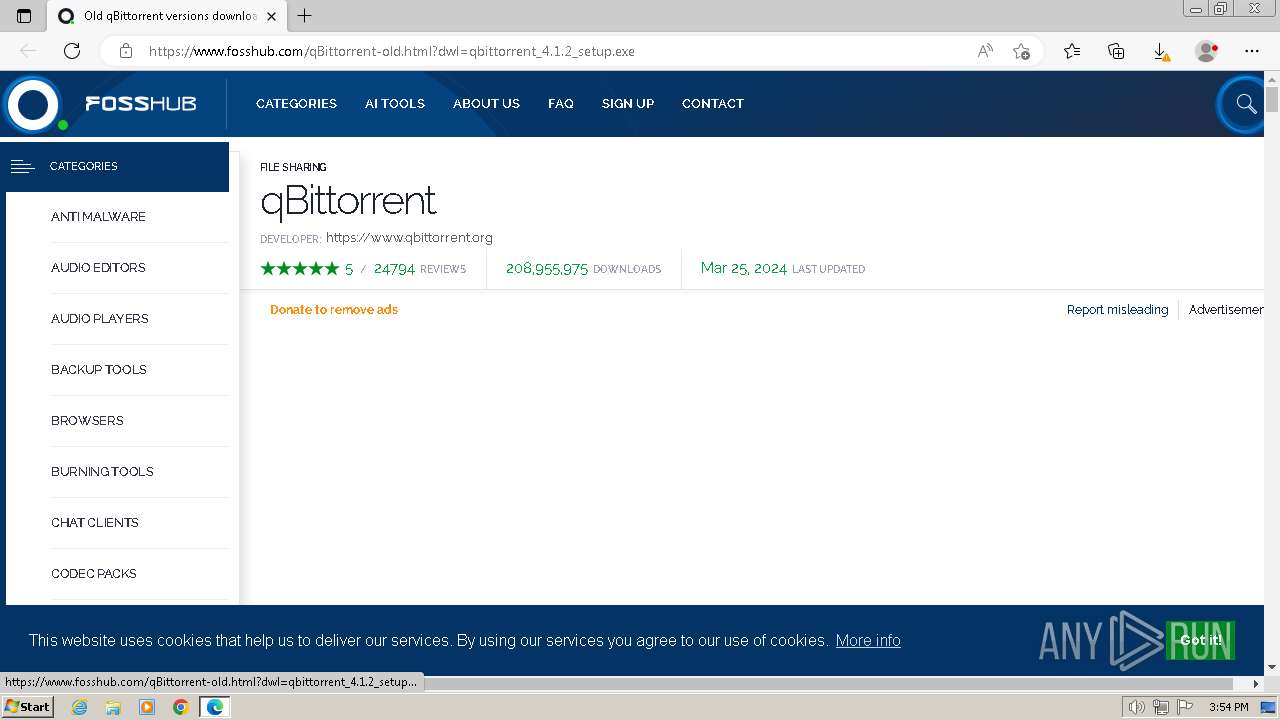Select BURNING TOOLS category

coord(102,472)
